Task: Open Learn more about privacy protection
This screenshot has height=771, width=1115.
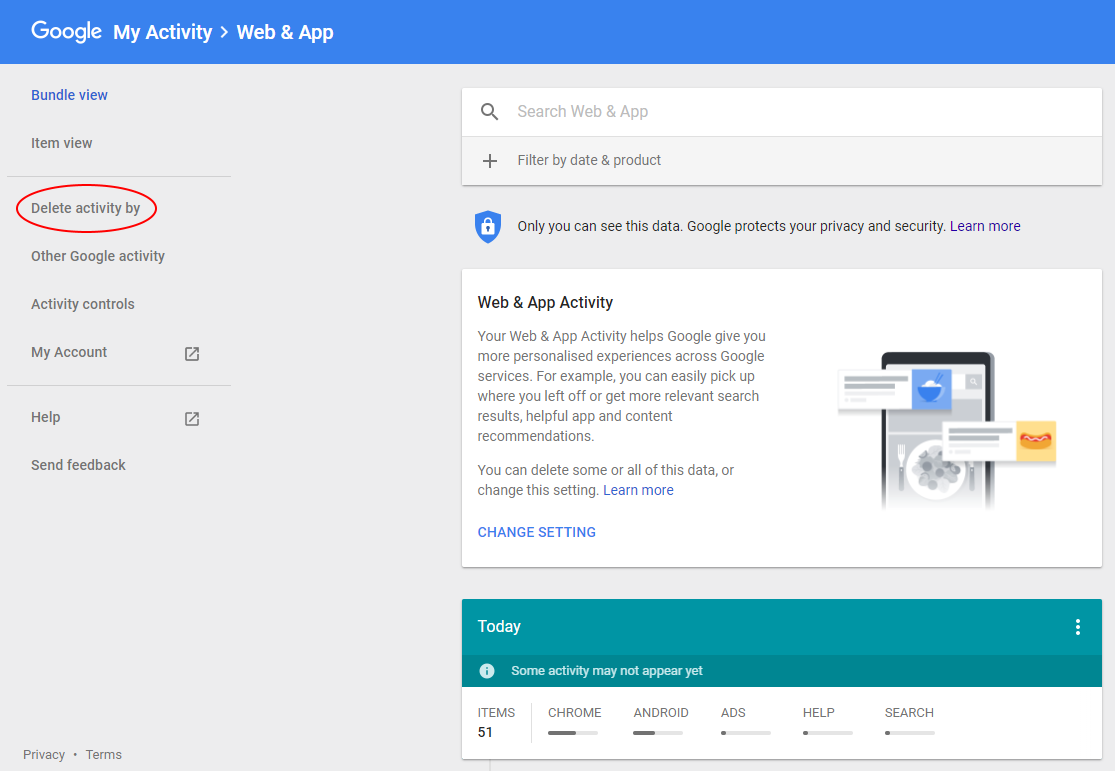Action: pos(985,226)
